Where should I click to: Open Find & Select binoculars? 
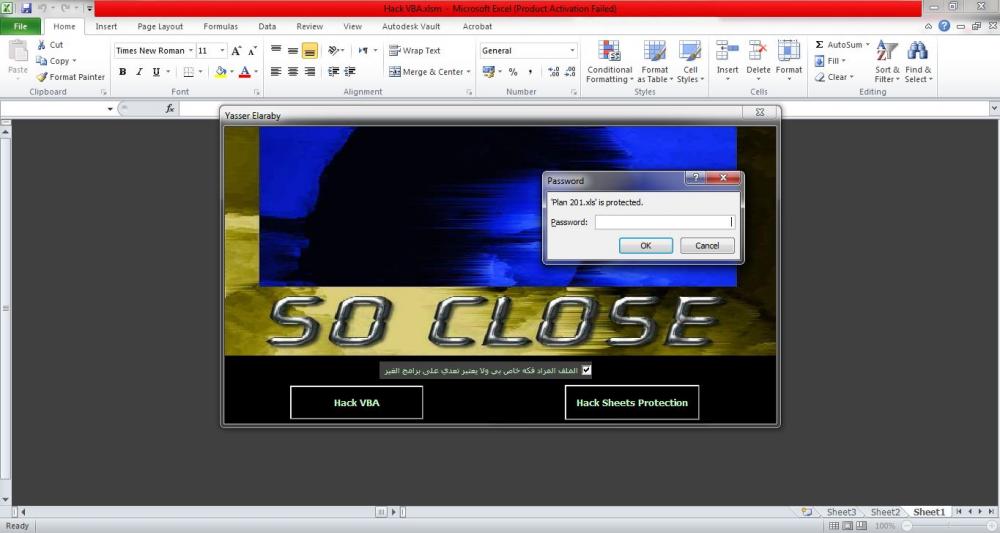click(x=918, y=61)
